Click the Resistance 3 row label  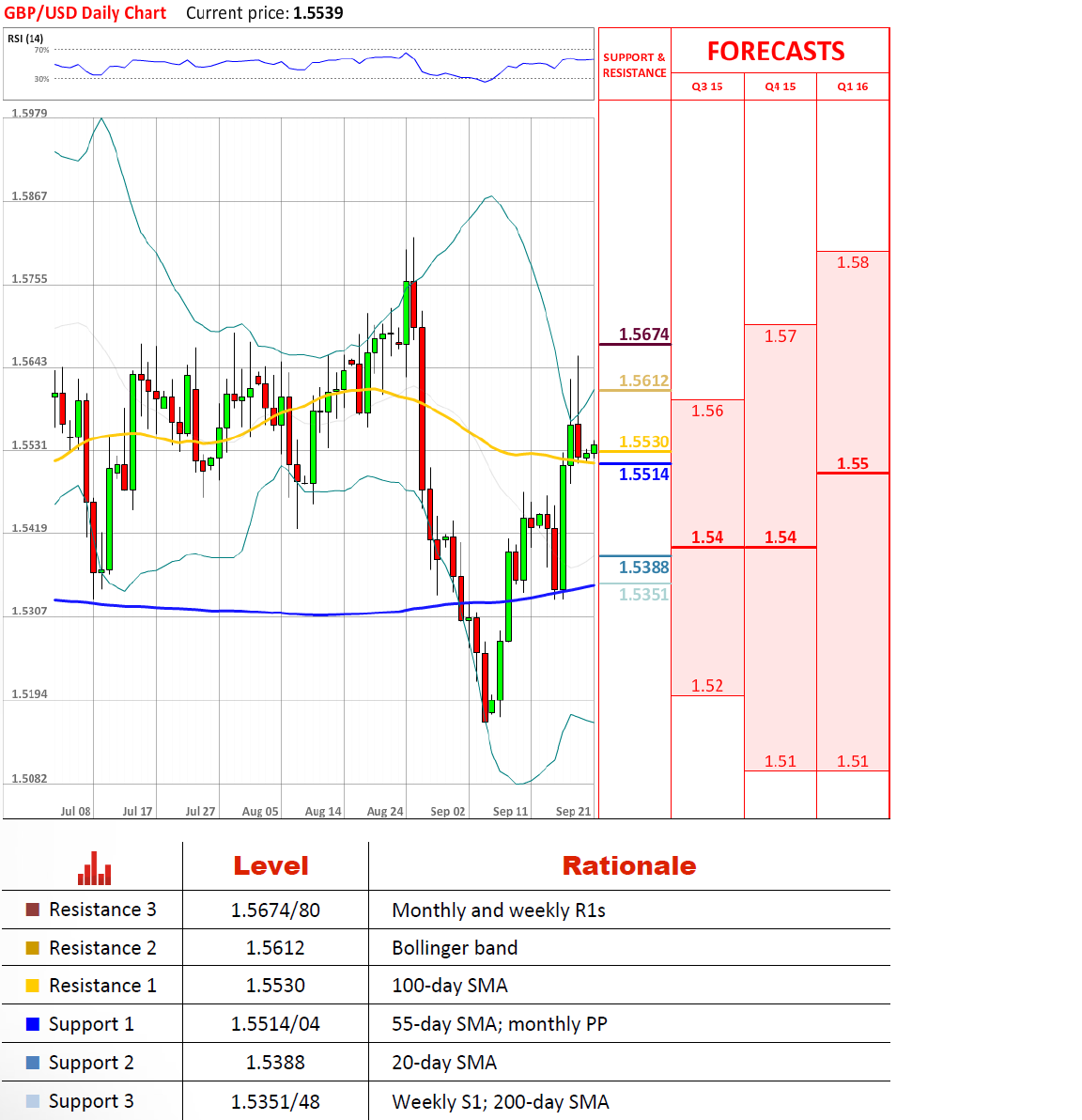[102, 910]
